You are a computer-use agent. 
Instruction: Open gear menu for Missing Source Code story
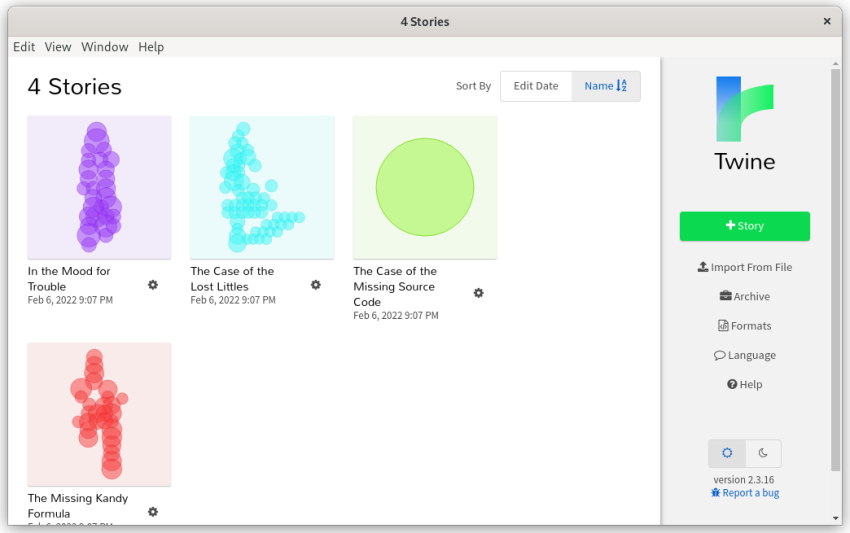(x=478, y=293)
